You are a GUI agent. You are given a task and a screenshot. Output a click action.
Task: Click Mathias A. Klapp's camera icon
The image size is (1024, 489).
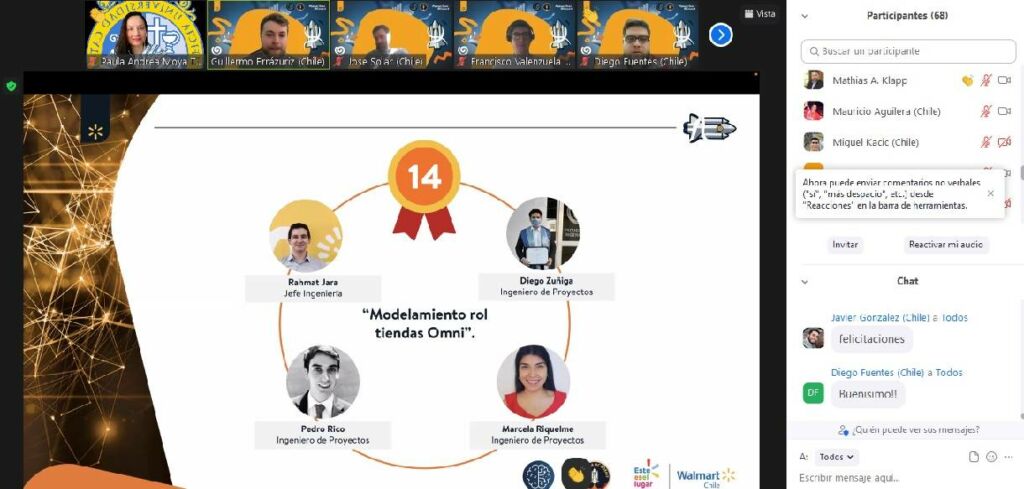click(x=1004, y=80)
